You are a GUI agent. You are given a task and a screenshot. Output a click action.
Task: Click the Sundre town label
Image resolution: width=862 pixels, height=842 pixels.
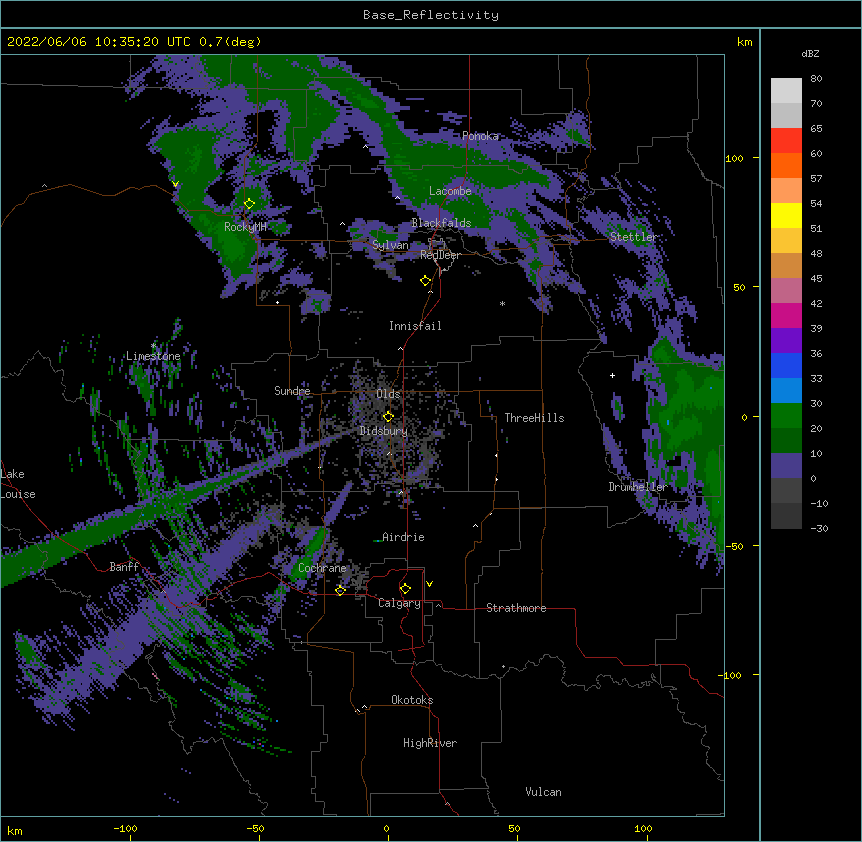[292, 391]
